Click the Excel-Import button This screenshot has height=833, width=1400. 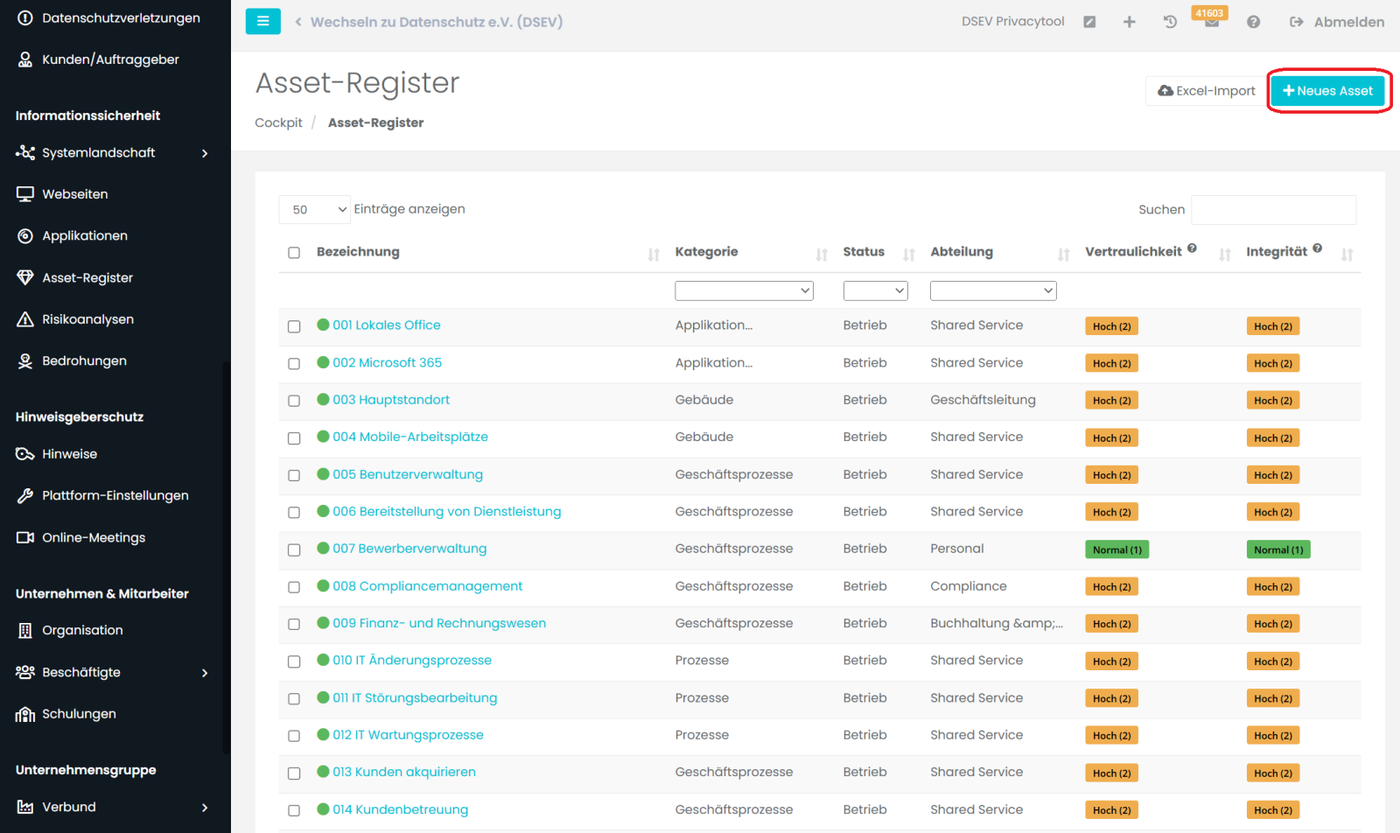1206,91
